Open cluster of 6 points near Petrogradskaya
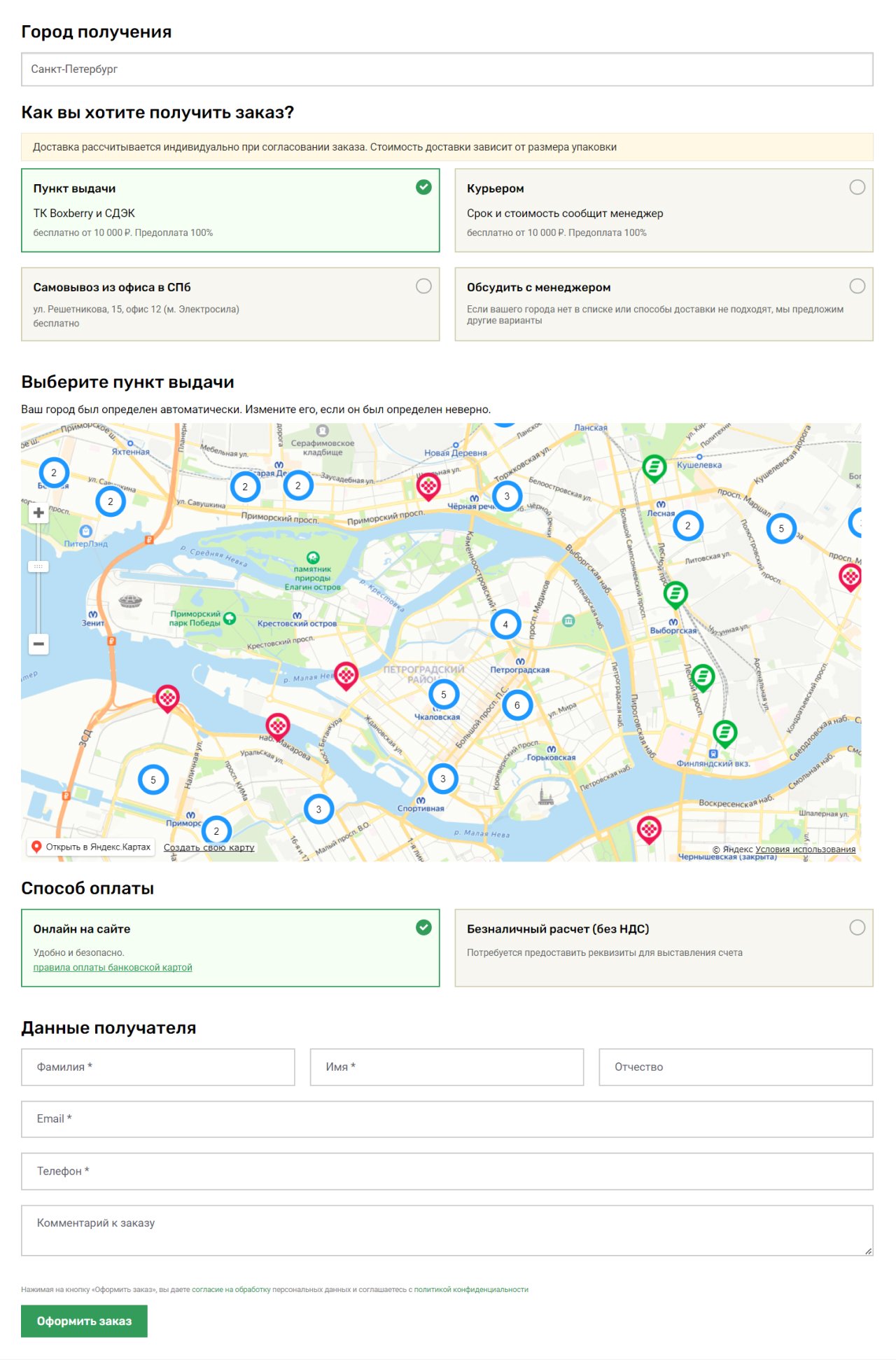Viewport: 896px width, 1360px height. coord(517,705)
